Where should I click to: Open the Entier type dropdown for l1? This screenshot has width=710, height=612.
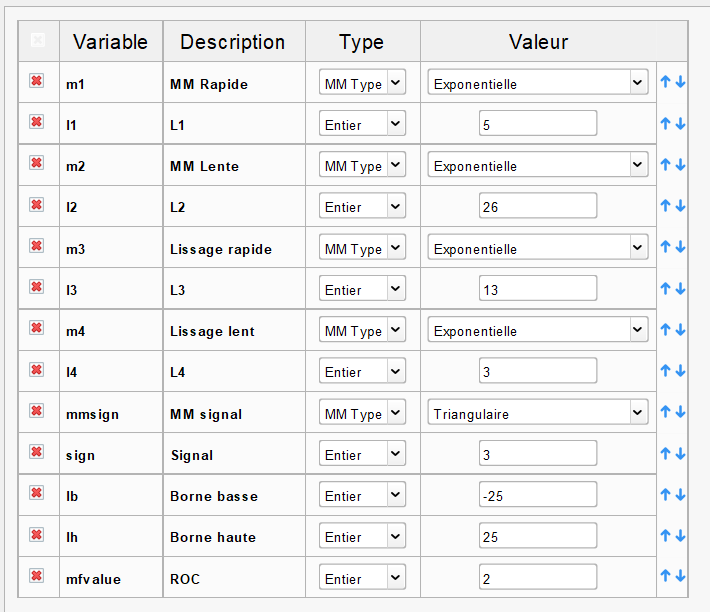coord(362,124)
